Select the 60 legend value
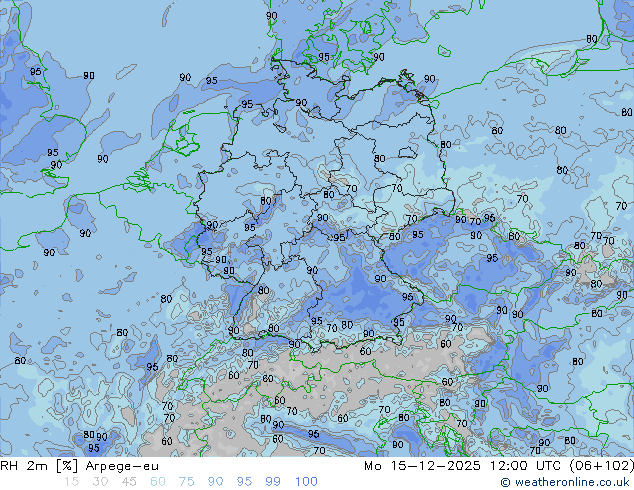 point(158,482)
